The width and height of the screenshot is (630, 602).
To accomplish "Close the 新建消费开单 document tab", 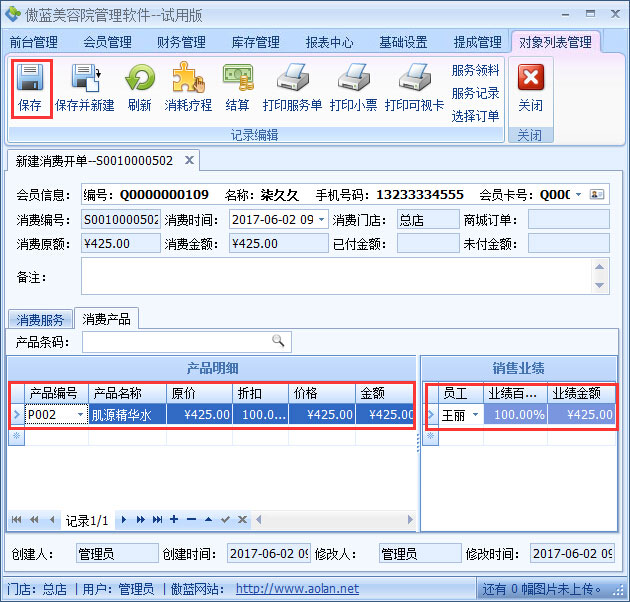I will tap(188, 159).
